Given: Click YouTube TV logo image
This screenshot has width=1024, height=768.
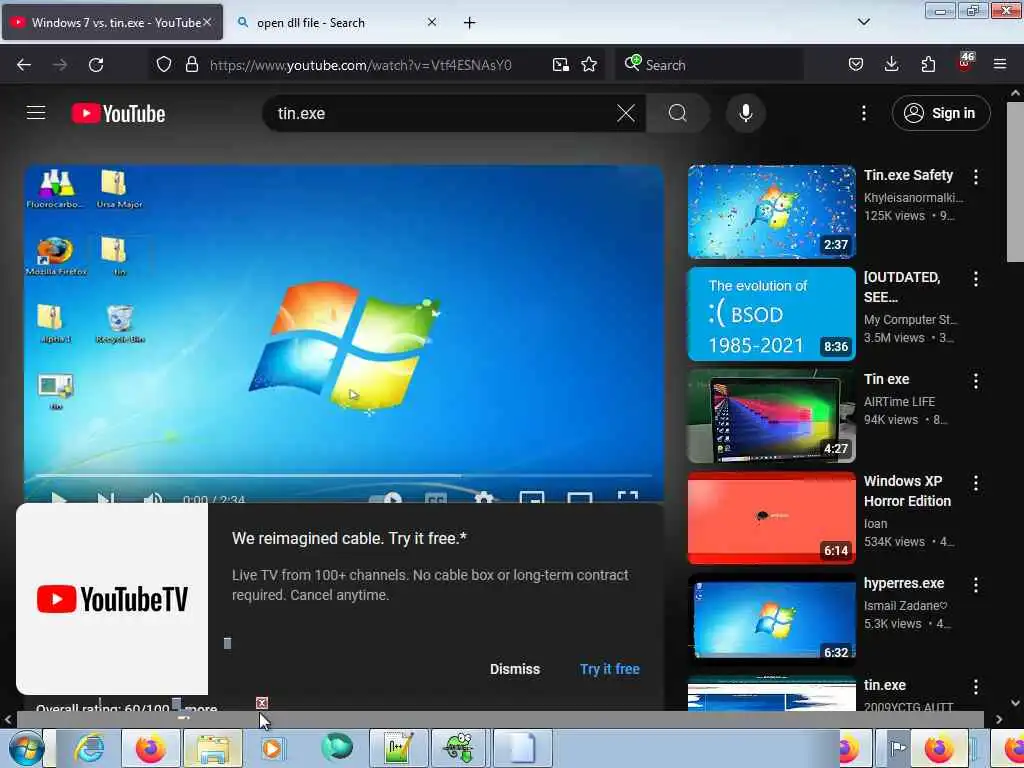Looking at the screenshot, I should pos(112,599).
